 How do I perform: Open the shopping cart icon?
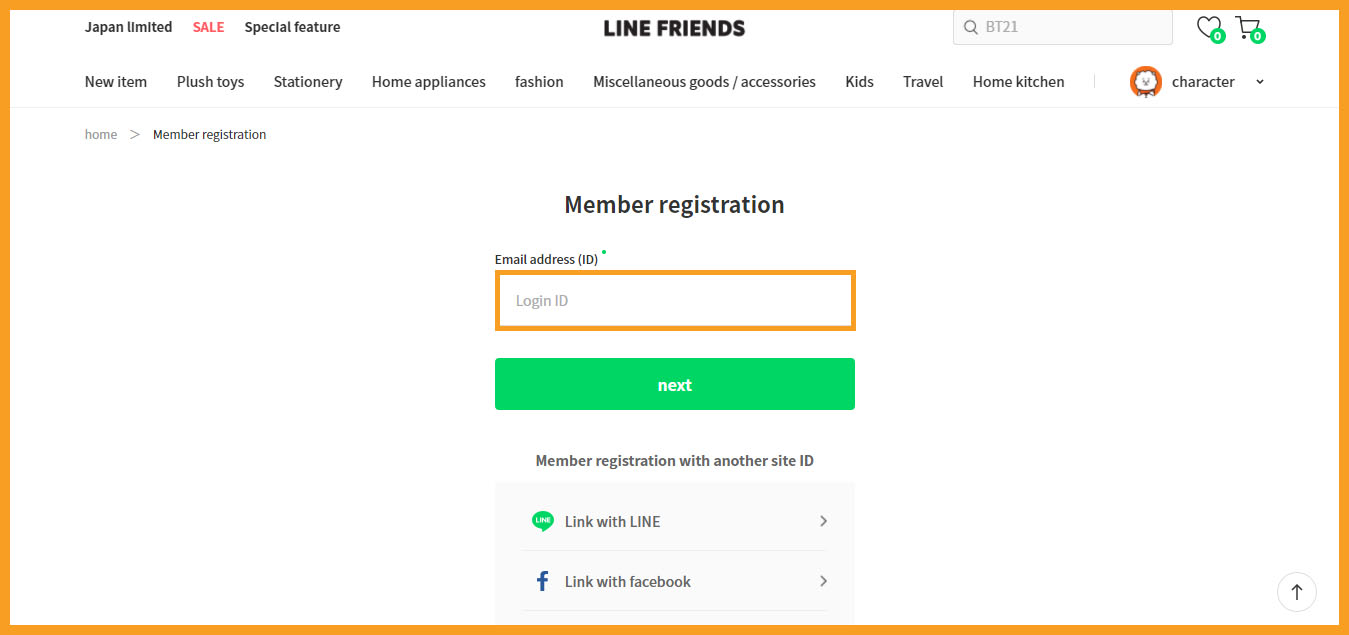click(x=1249, y=28)
